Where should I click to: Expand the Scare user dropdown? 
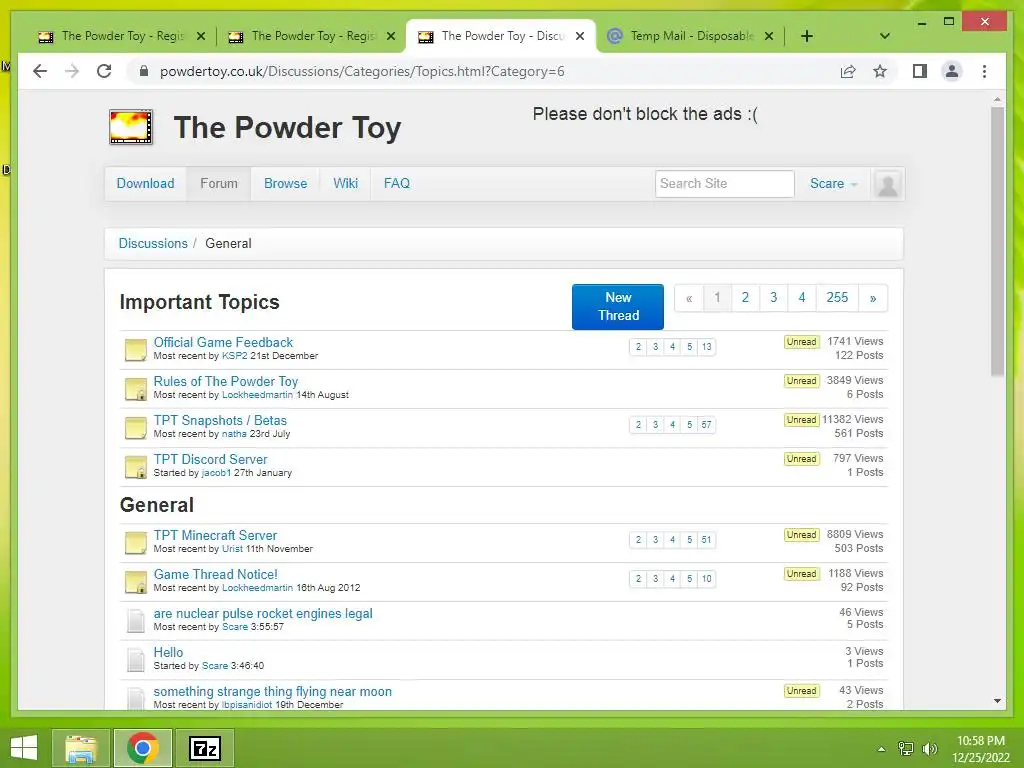click(x=833, y=184)
